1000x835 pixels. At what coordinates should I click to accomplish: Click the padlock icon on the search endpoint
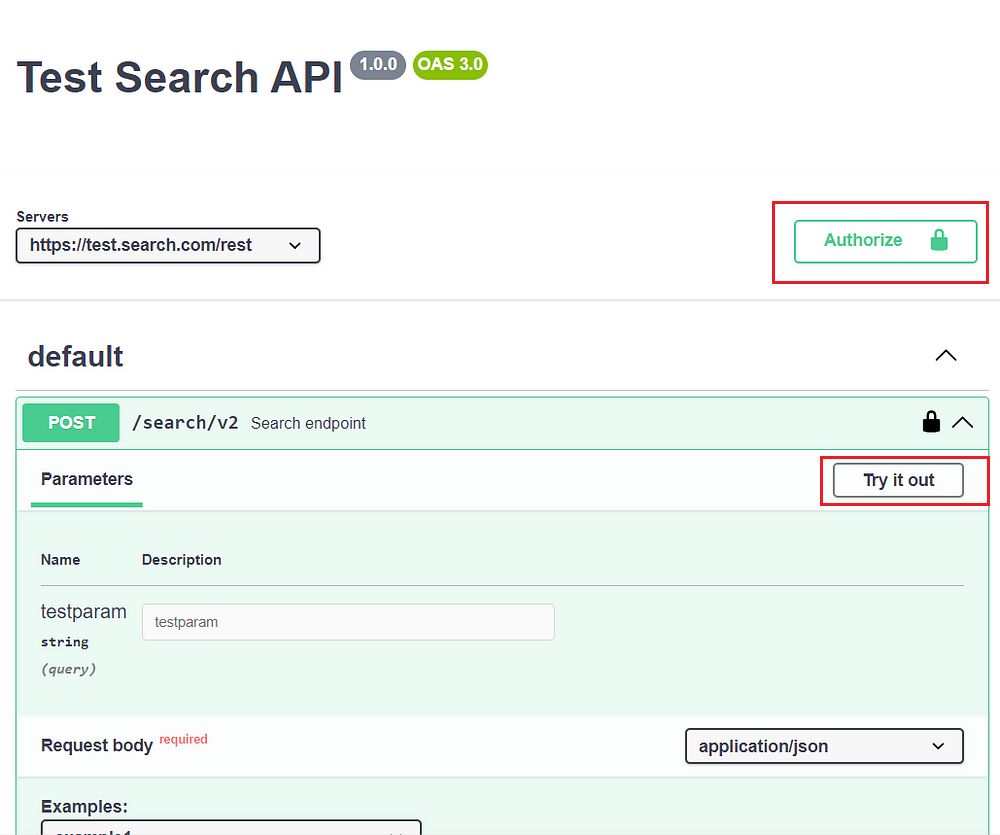click(x=931, y=422)
